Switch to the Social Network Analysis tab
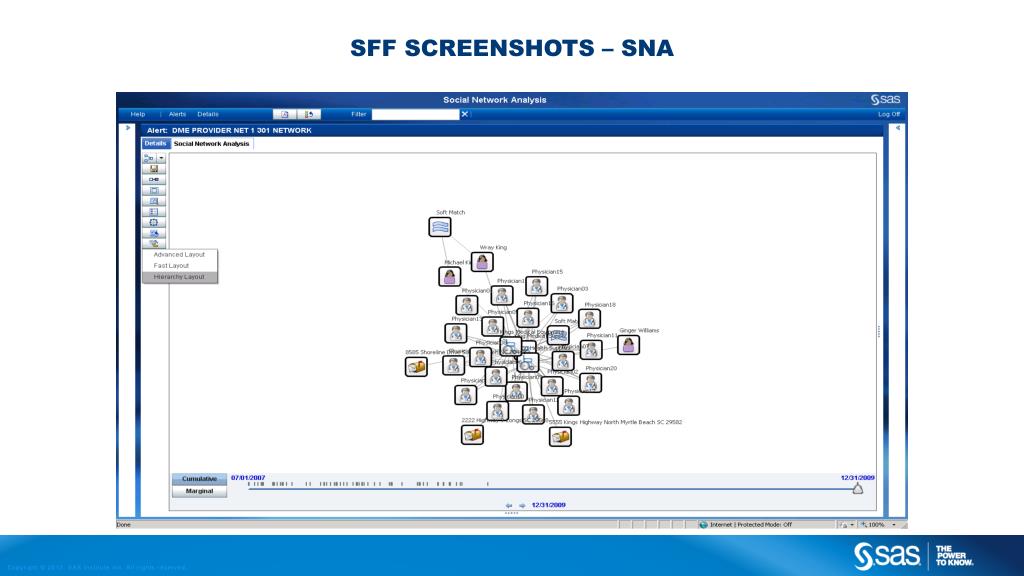This screenshot has height=576, width=1024. [212, 144]
